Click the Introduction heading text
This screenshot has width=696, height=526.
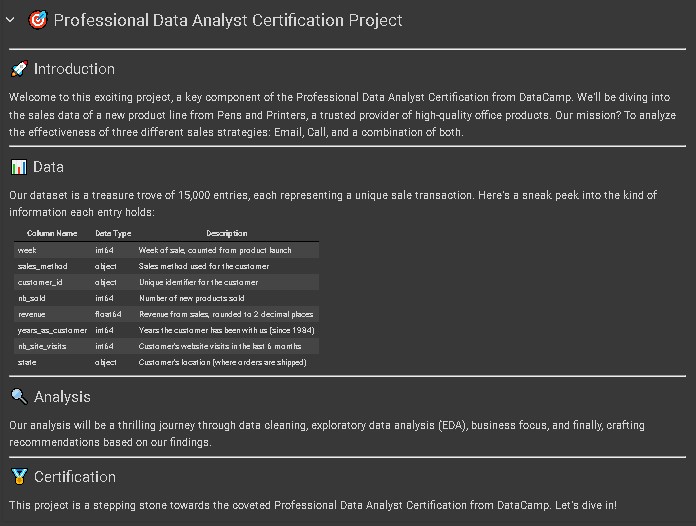(x=74, y=69)
